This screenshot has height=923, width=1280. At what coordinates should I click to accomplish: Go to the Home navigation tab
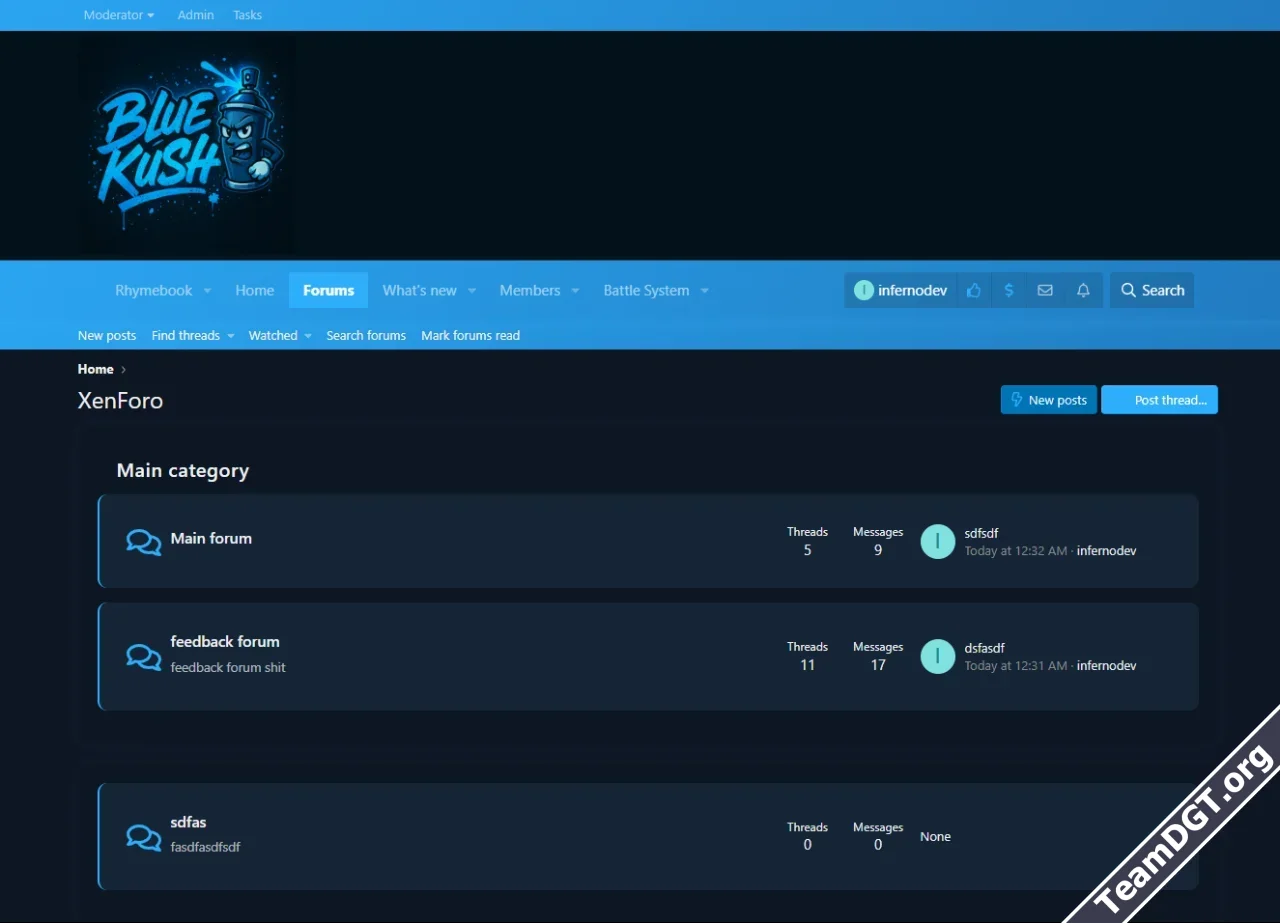pyautogui.click(x=254, y=290)
